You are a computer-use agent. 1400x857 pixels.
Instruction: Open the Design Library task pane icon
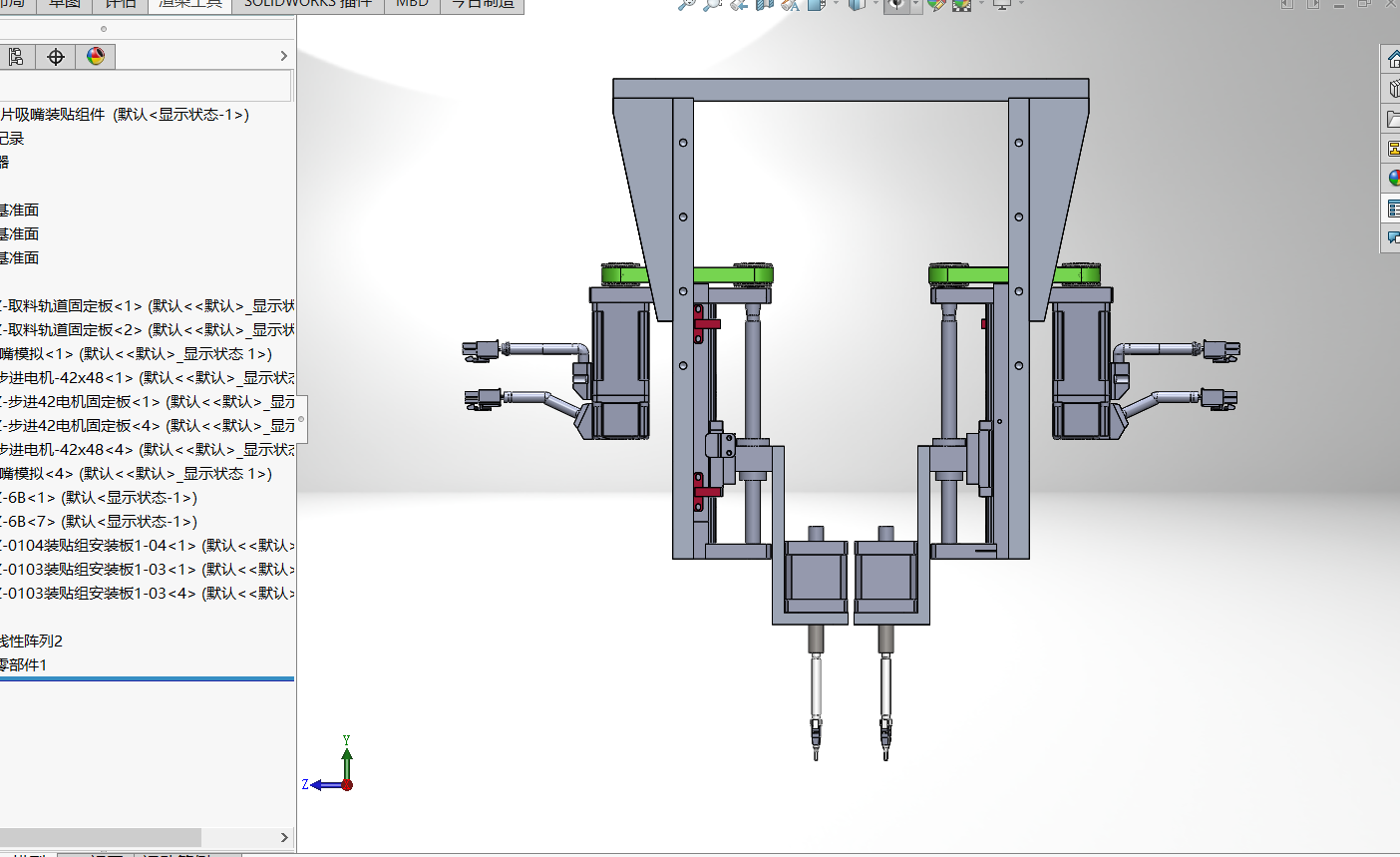1393,89
